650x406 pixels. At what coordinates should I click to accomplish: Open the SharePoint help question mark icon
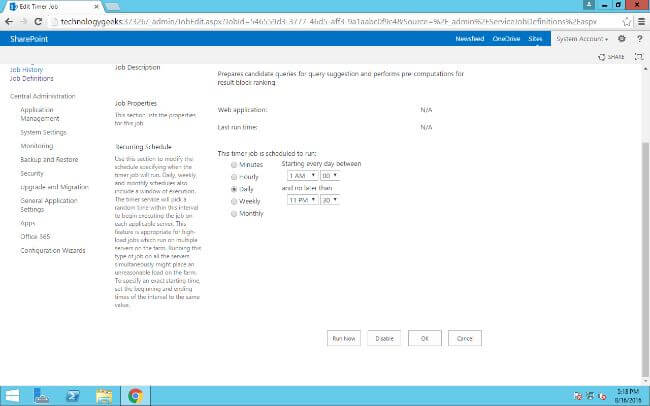click(x=640, y=39)
